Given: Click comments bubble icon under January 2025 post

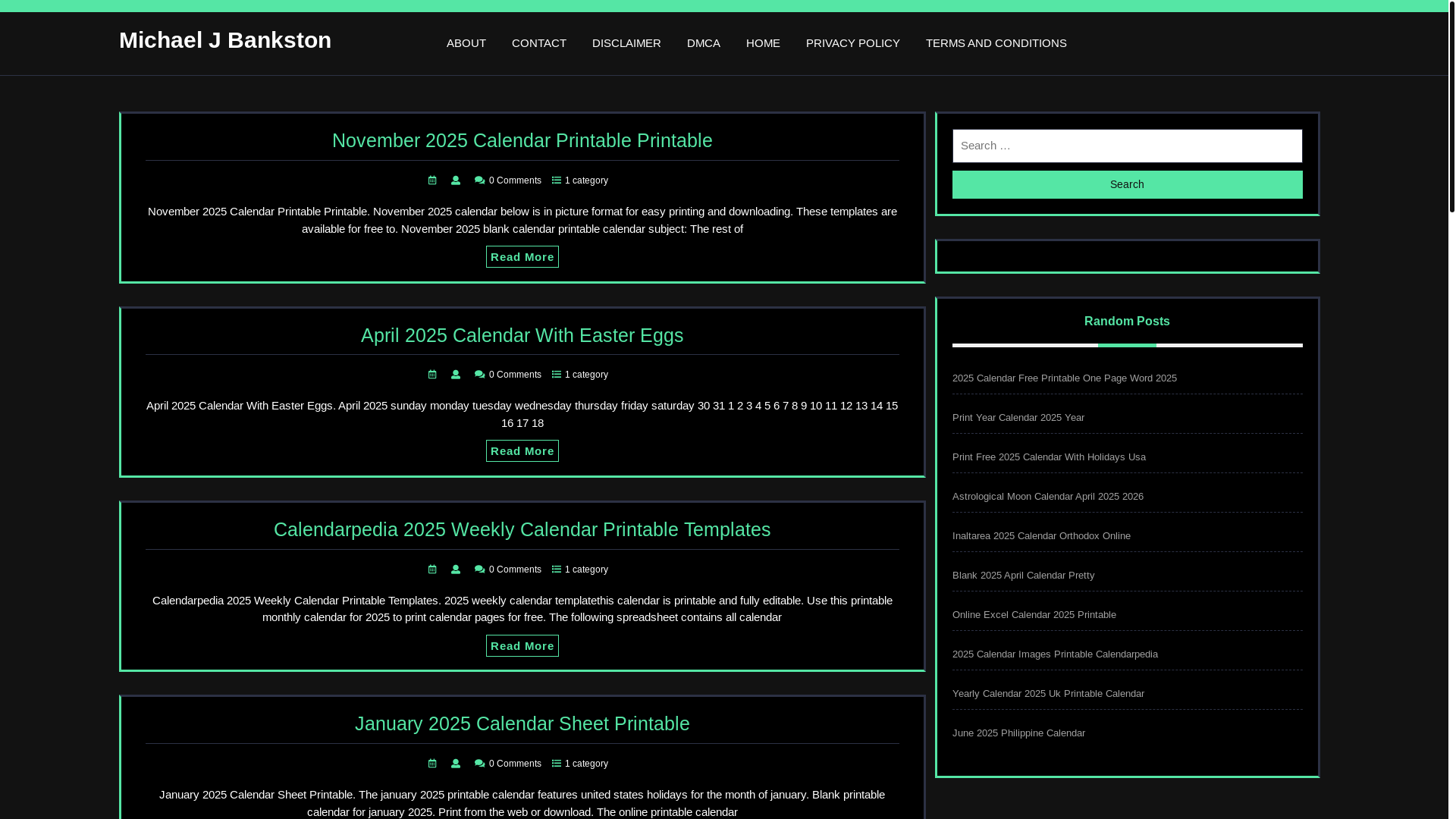Looking at the screenshot, I should coord(479,764).
